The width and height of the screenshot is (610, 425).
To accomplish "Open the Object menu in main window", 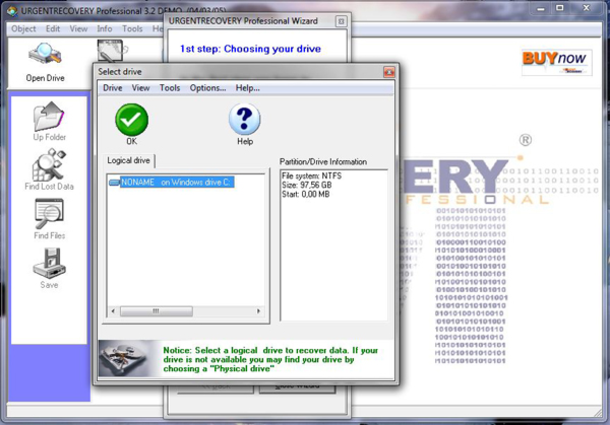I will click(x=23, y=29).
